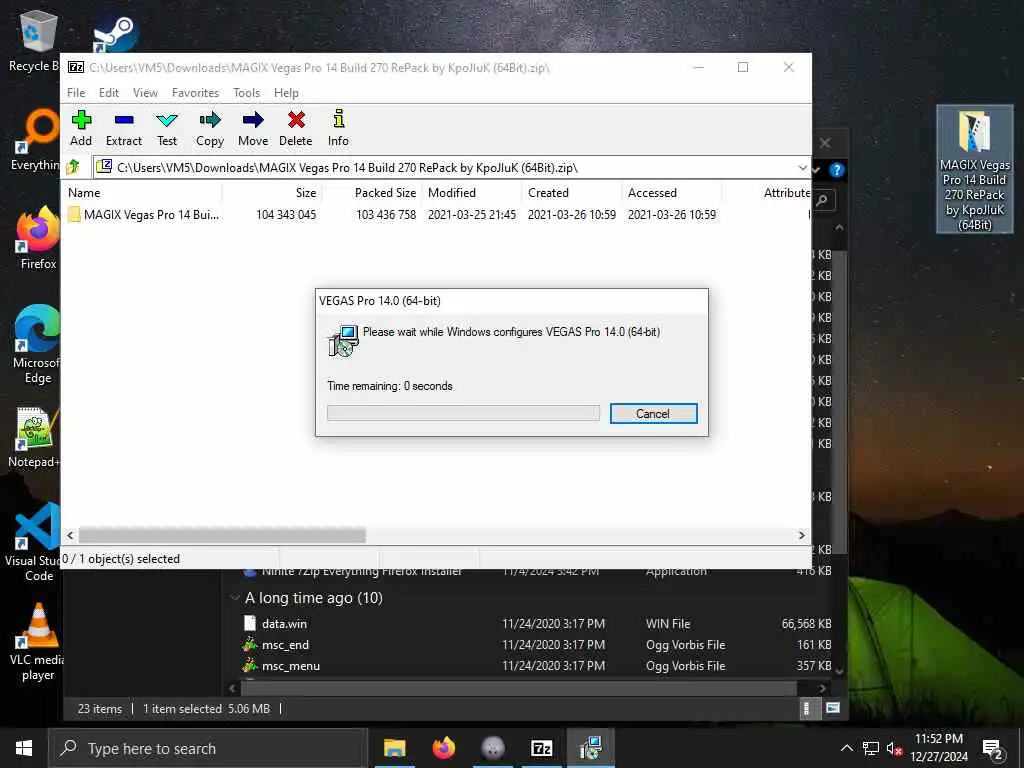Image resolution: width=1024 pixels, height=768 pixels.
Task: Open File Explorer from the taskbar
Action: point(394,748)
